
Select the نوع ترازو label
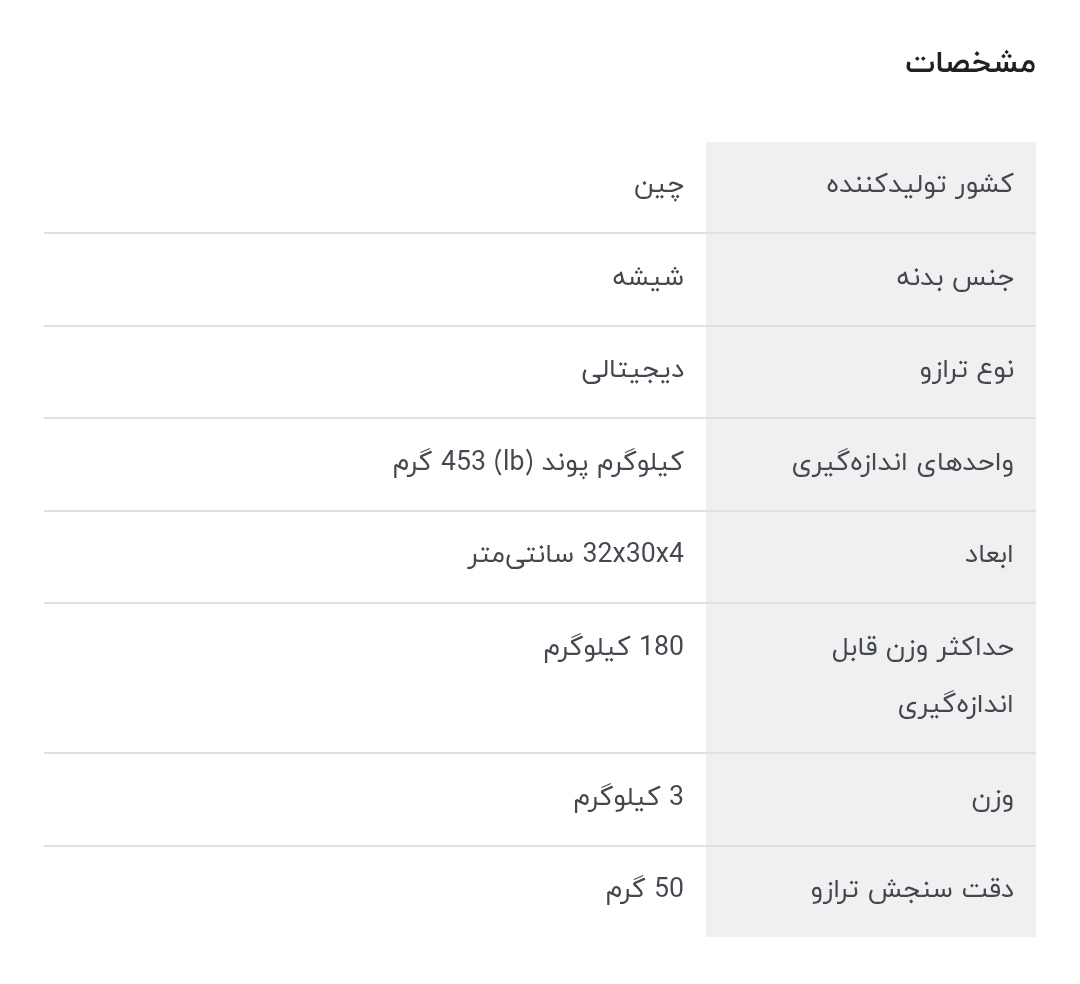click(x=967, y=370)
